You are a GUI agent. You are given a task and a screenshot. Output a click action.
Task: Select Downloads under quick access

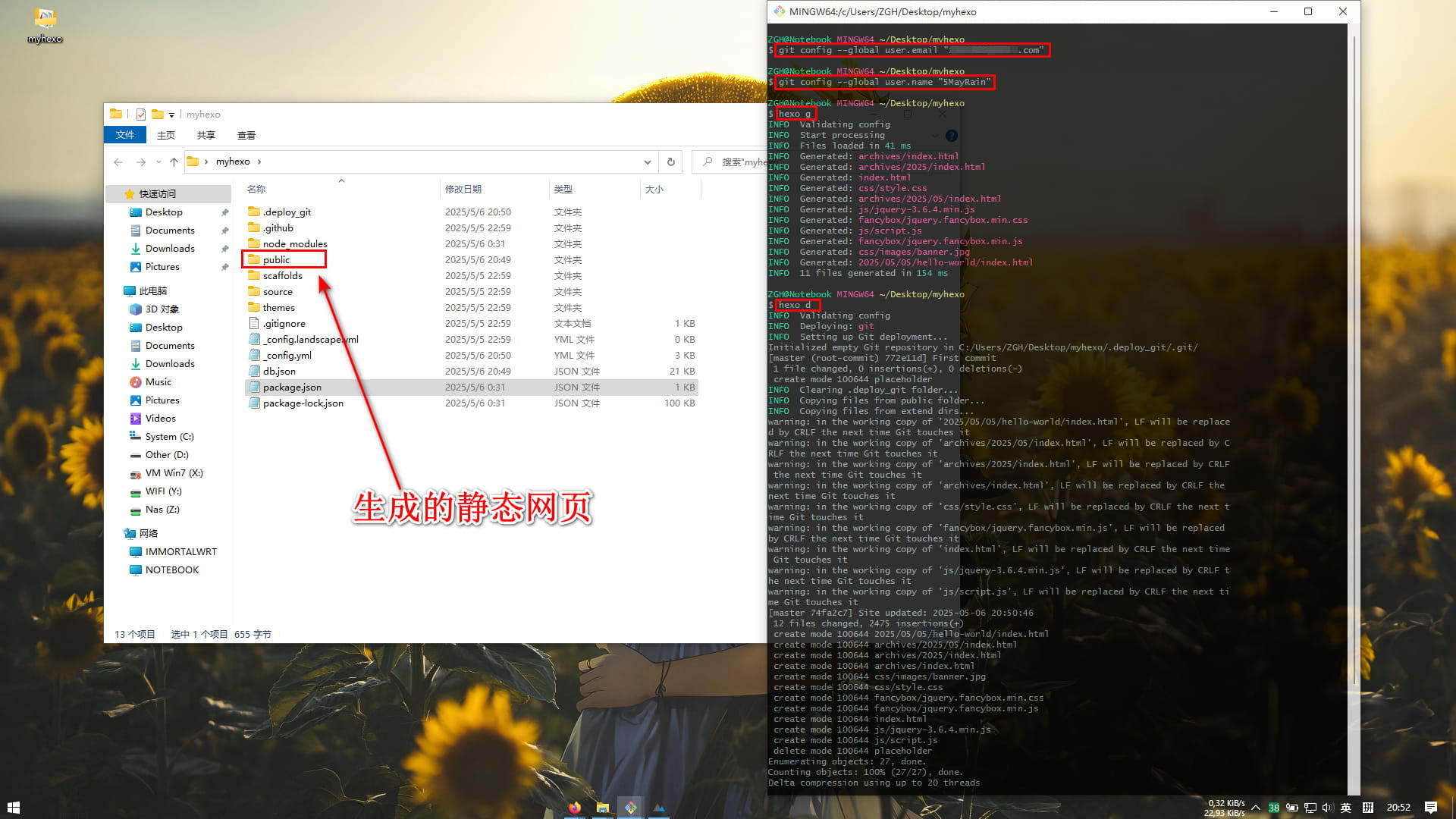click(x=170, y=248)
